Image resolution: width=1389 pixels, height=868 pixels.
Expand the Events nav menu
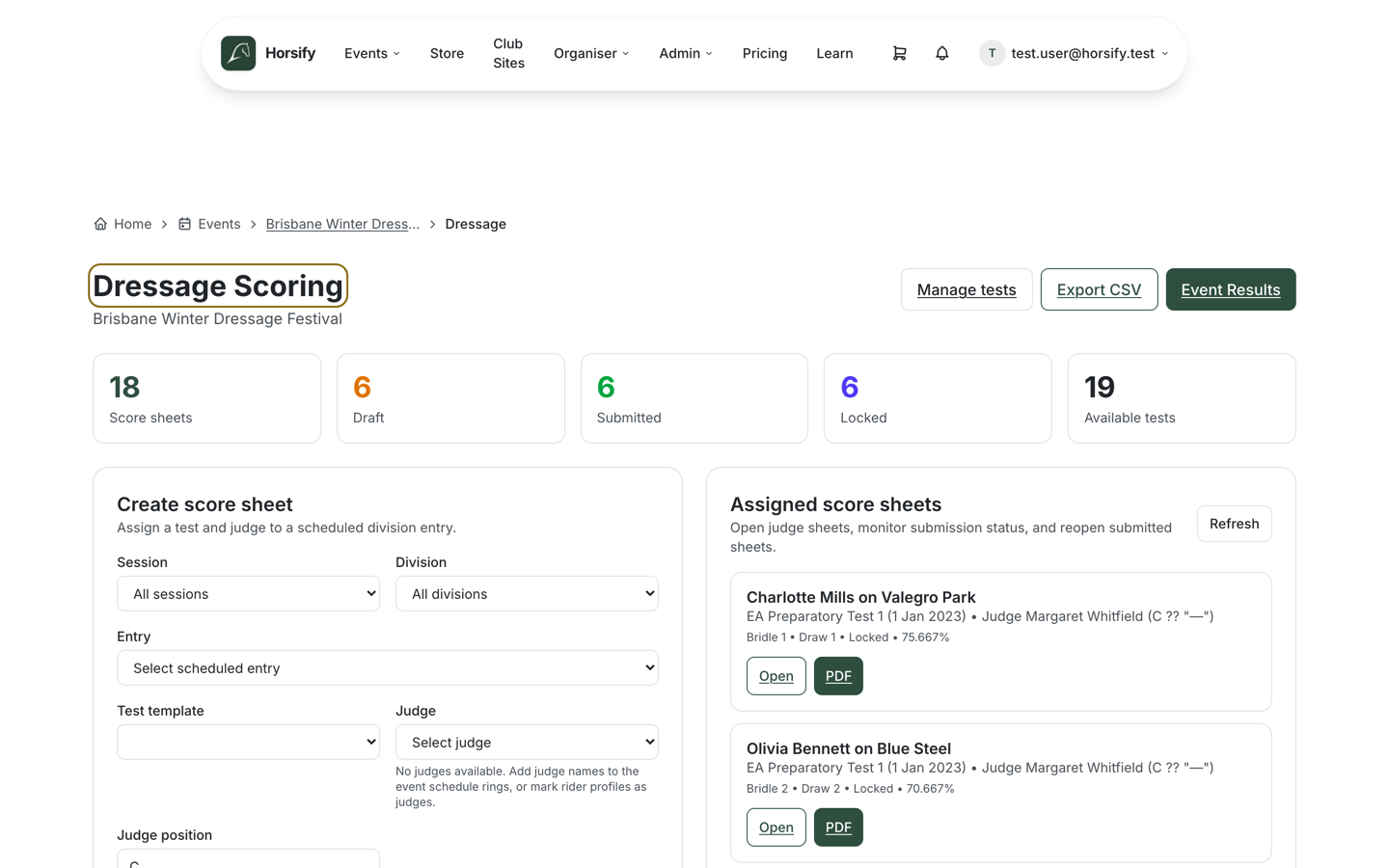pos(372,53)
